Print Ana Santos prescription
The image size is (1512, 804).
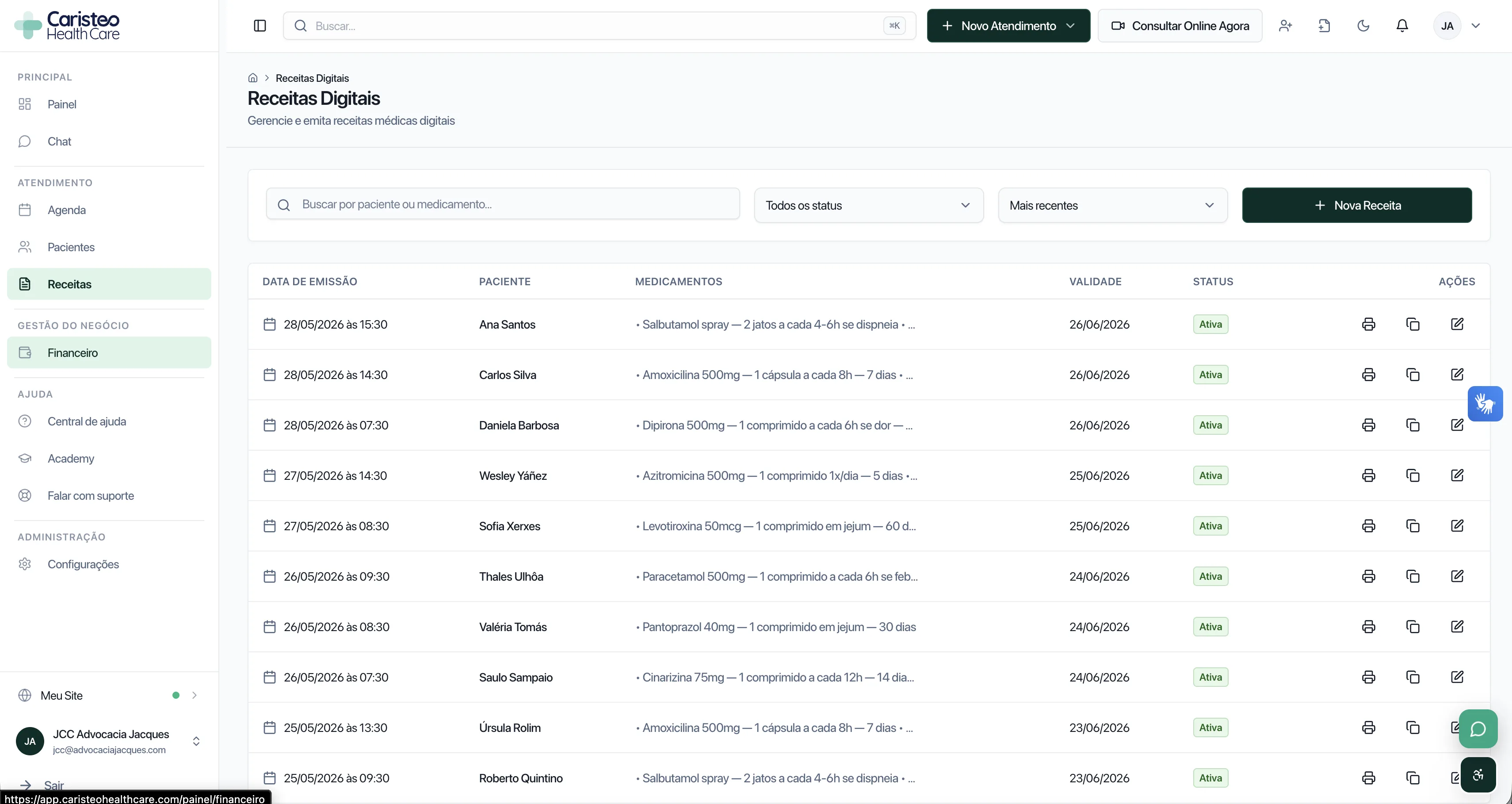coord(1369,324)
